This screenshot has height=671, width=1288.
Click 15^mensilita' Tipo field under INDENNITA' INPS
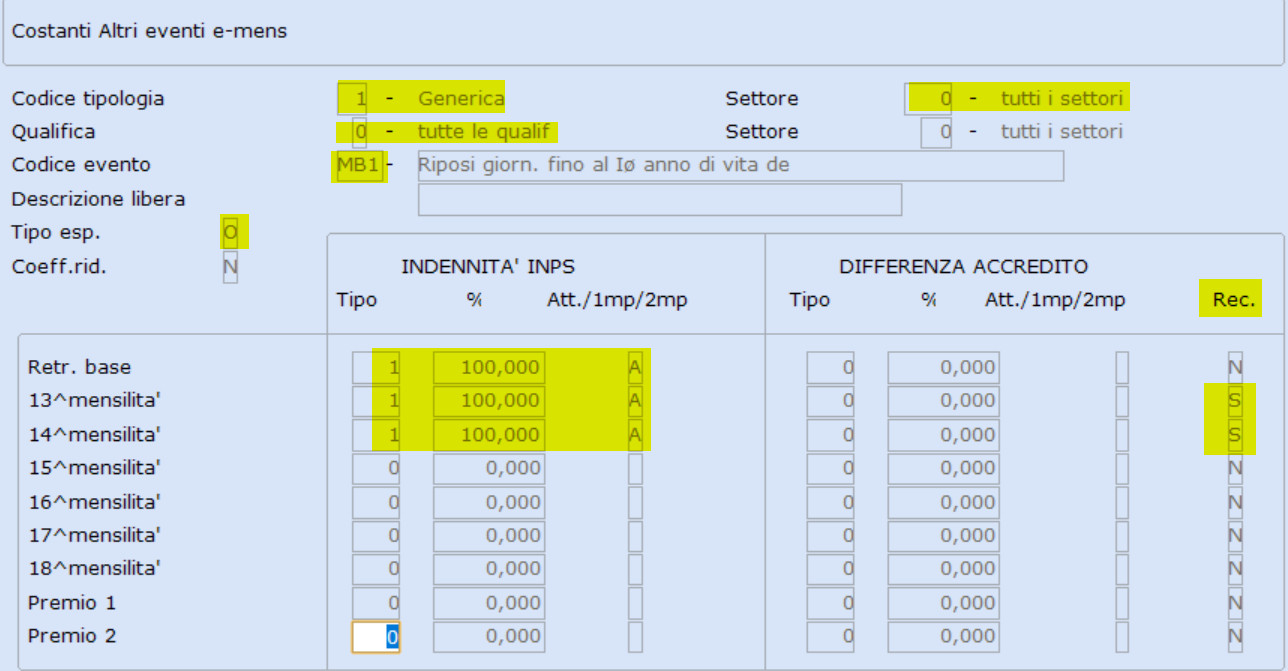click(x=376, y=468)
